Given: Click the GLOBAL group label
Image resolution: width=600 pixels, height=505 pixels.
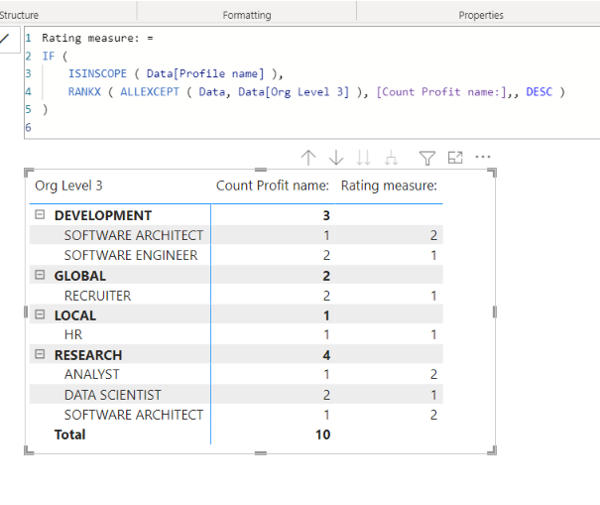Looking at the screenshot, I should pyautogui.click(x=80, y=276).
